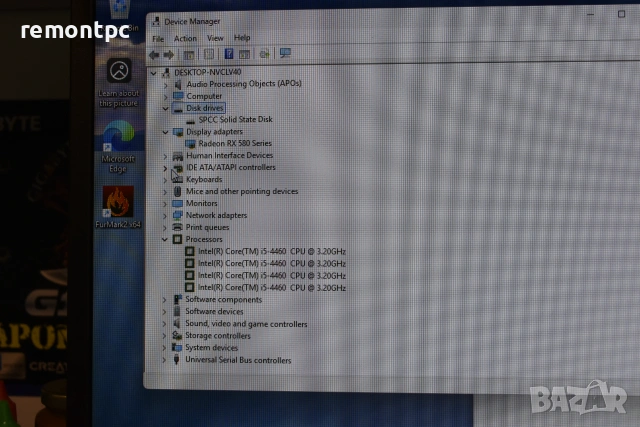Collapse the Display adapters category
The width and height of the screenshot is (640, 427).
[165, 132]
